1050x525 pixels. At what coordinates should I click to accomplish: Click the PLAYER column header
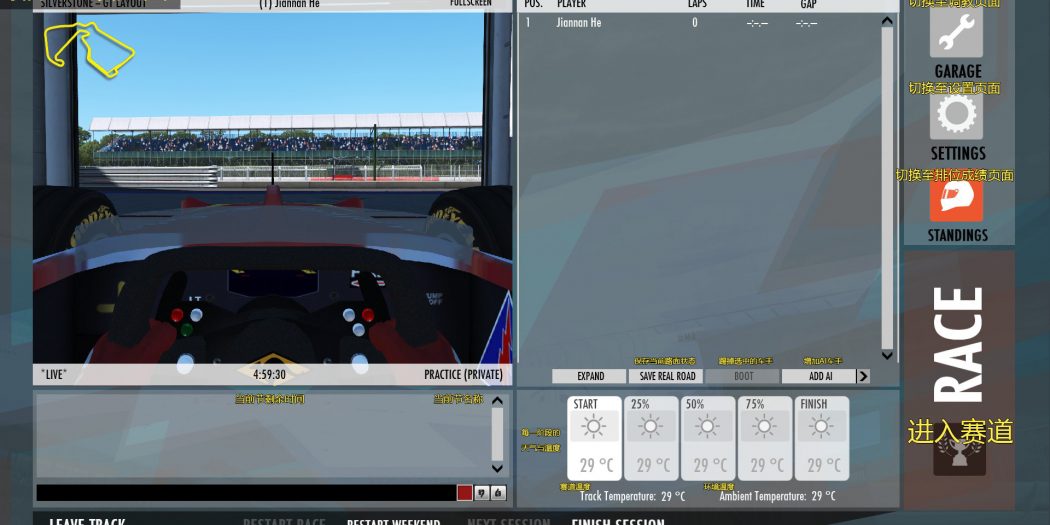(571, 4)
